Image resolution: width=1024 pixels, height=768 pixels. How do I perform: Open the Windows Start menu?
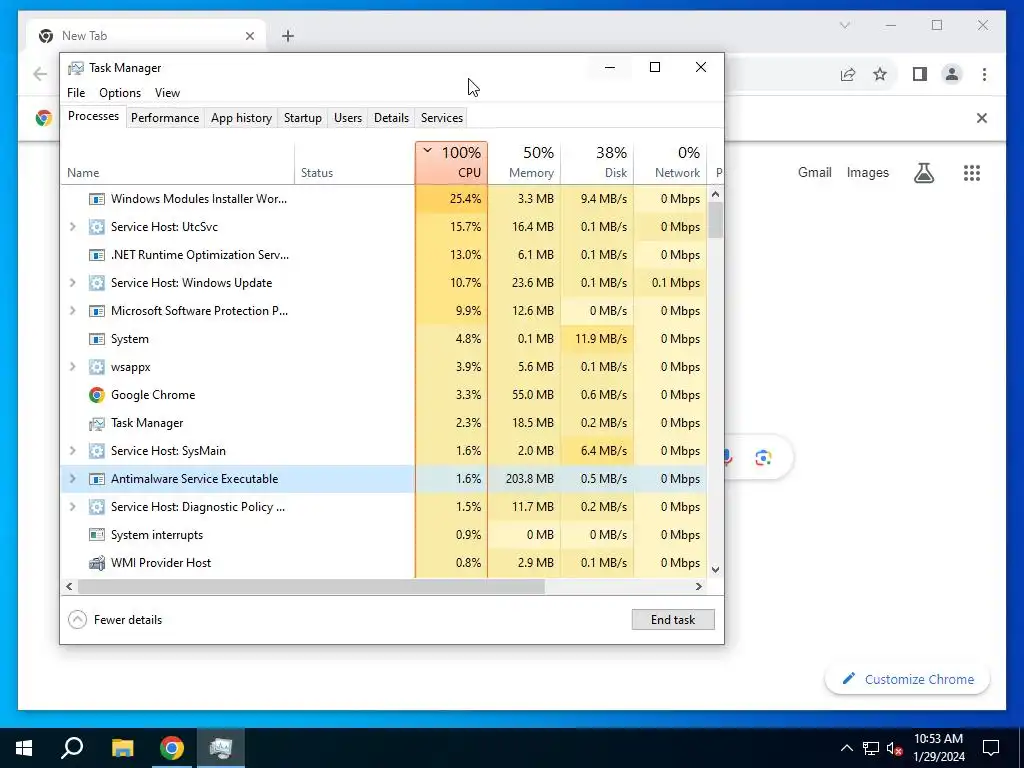[24, 748]
